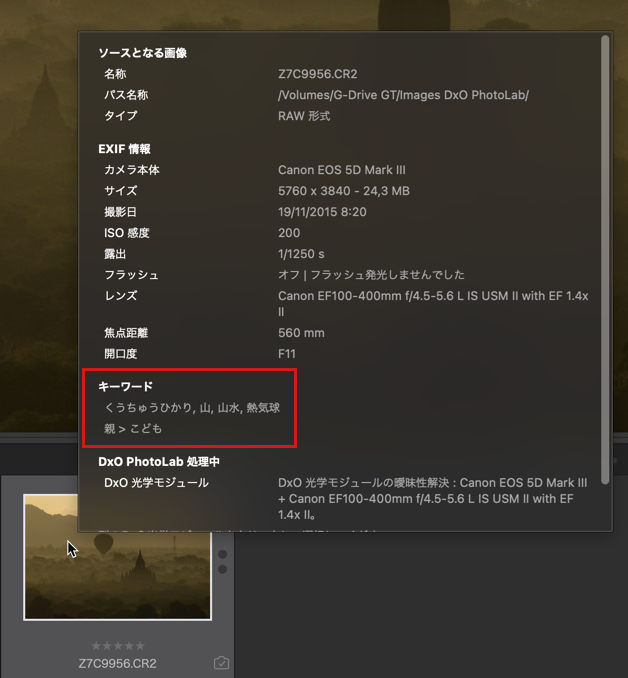This screenshot has height=678, width=628.
Task: Click the キーワード section heading
Action: pyautogui.click(x=125, y=386)
